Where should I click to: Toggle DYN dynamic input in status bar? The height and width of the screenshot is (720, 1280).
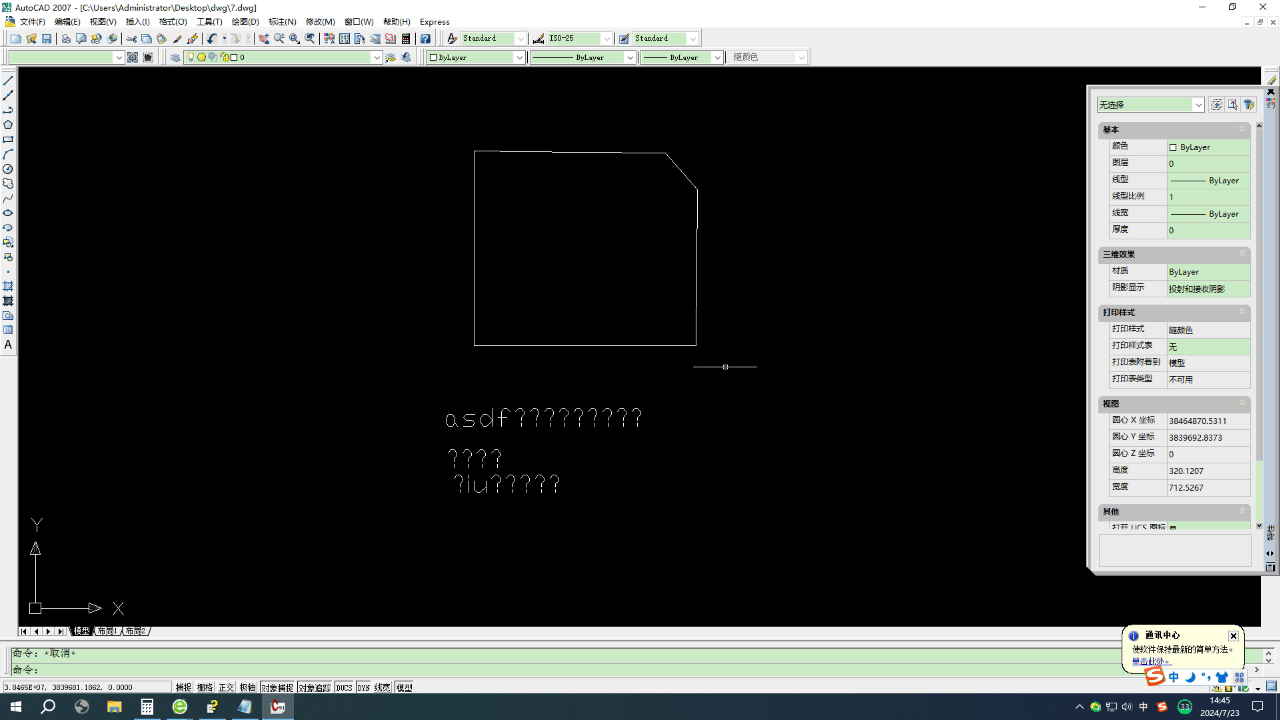(x=363, y=688)
